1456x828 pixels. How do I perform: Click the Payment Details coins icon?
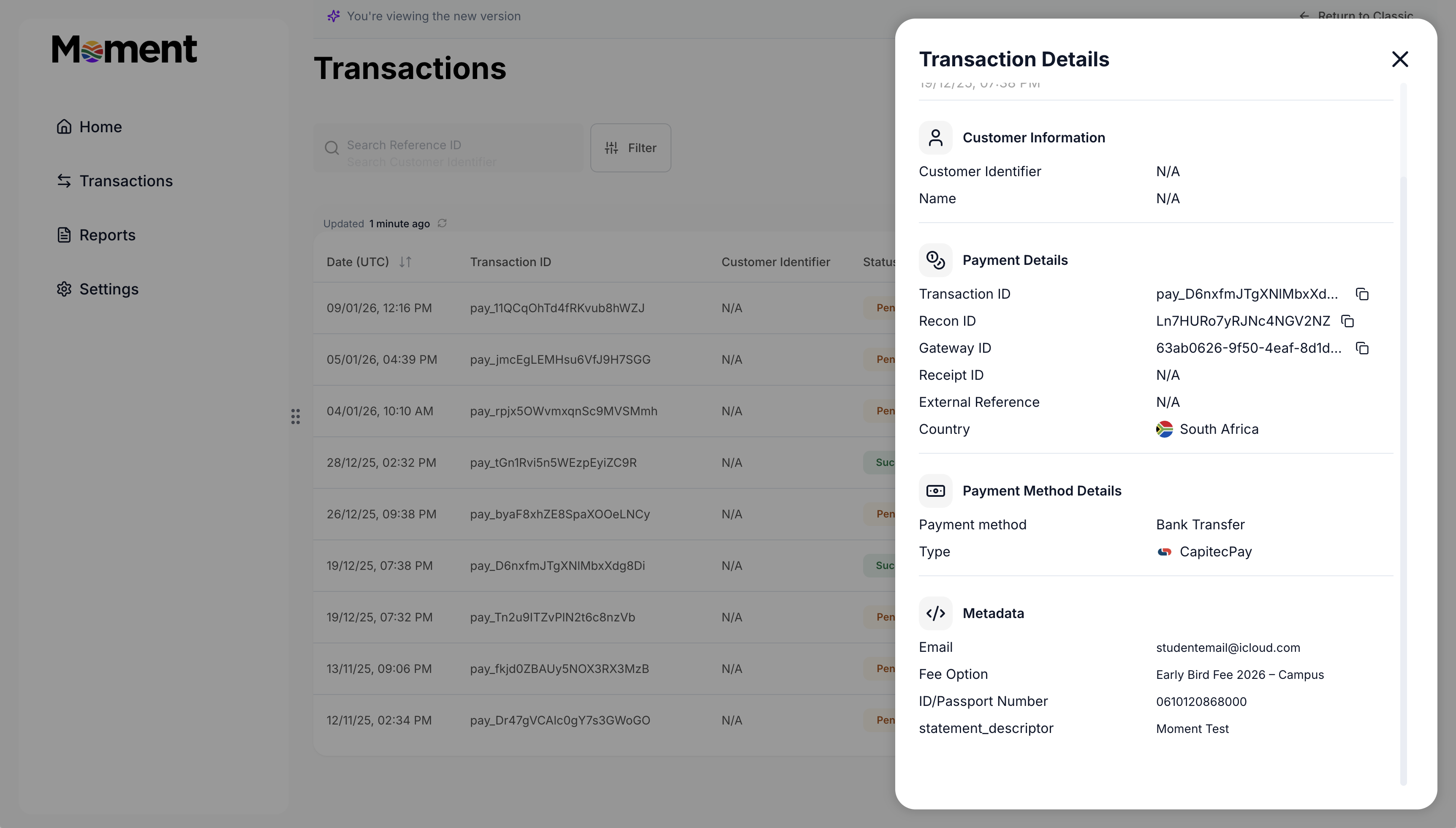pos(935,261)
